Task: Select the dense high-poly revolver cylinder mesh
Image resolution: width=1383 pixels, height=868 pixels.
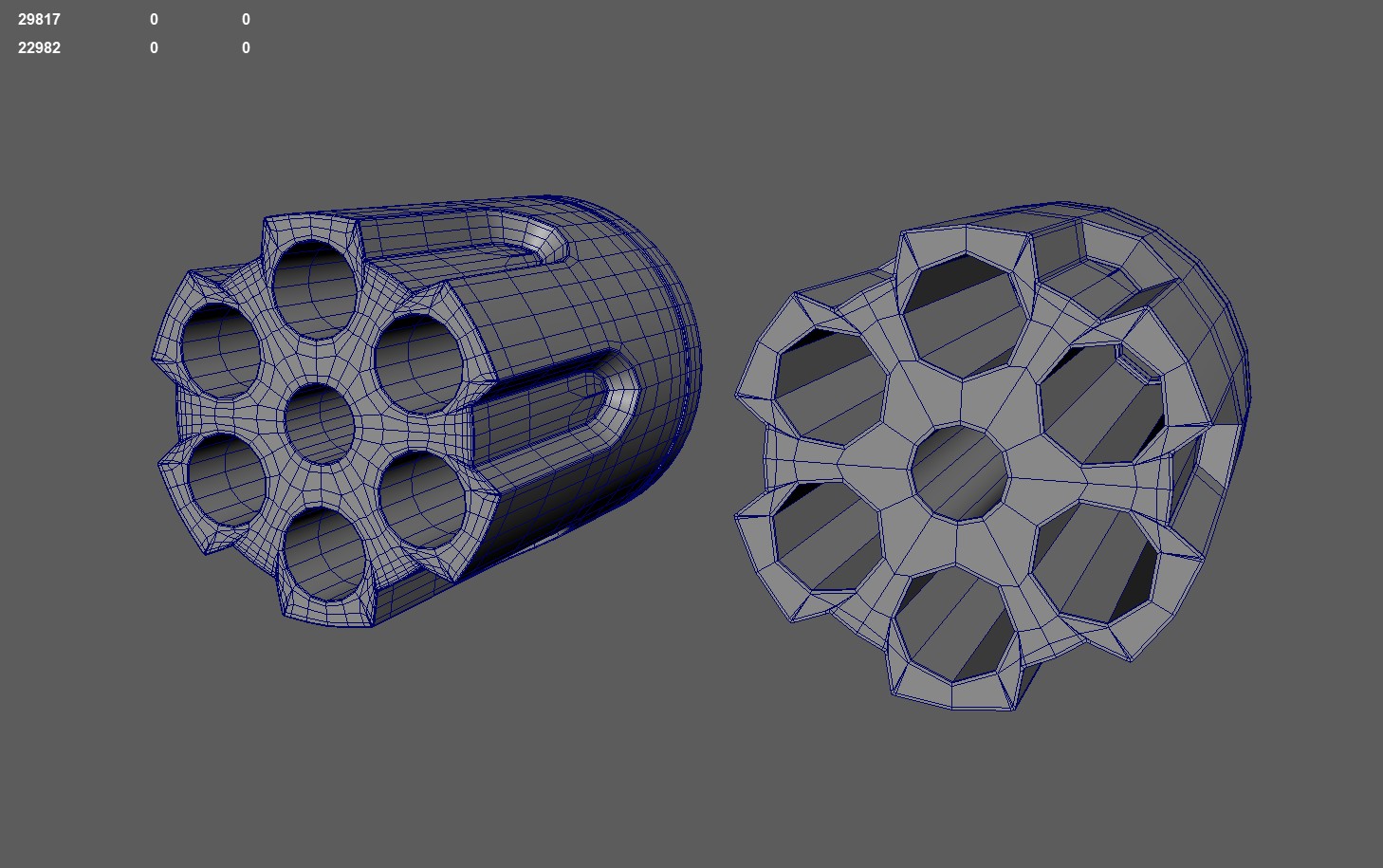Action: click(427, 411)
